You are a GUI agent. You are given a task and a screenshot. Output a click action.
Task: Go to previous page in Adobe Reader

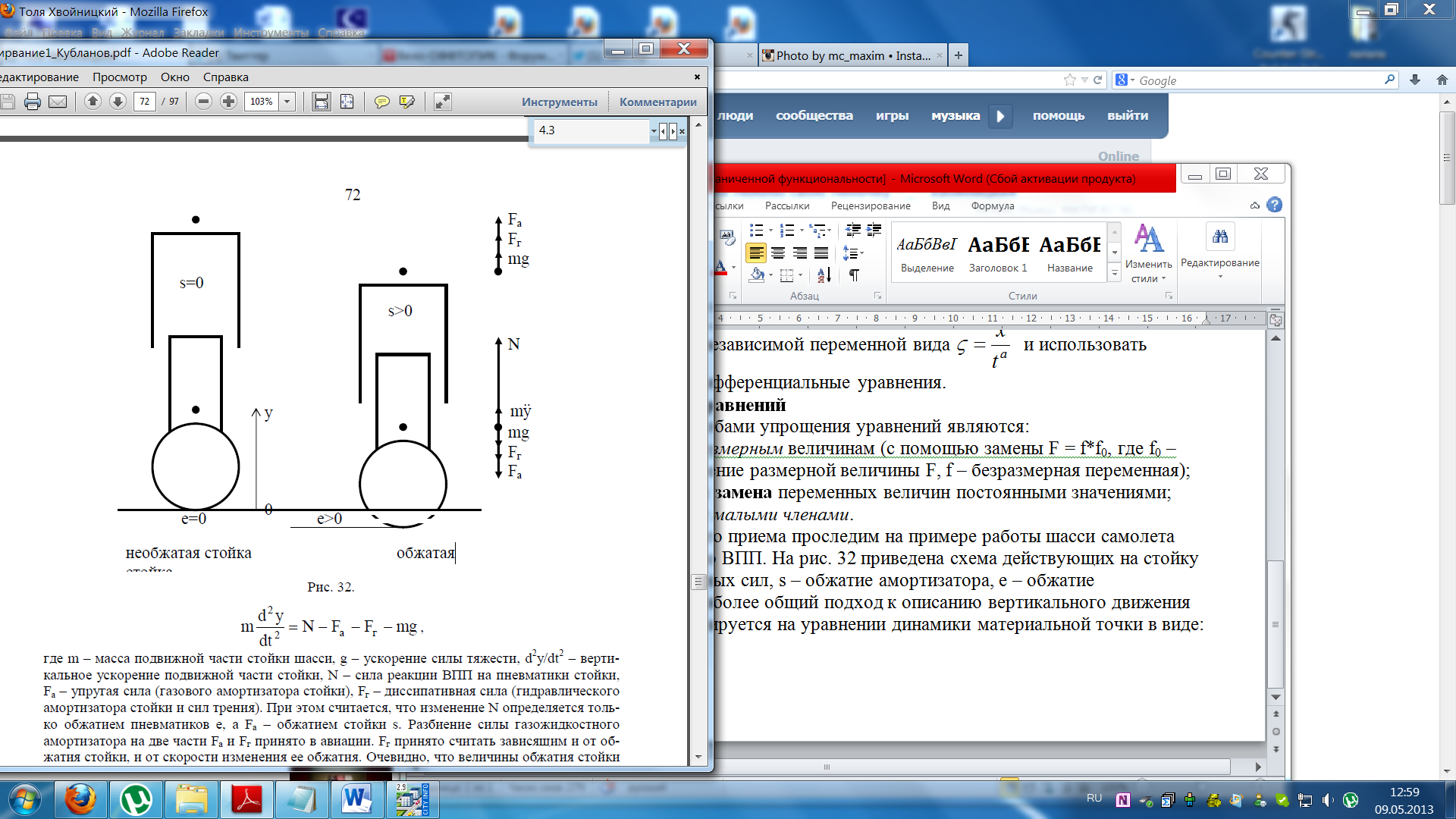pyautogui.click(x=93, y=102)
